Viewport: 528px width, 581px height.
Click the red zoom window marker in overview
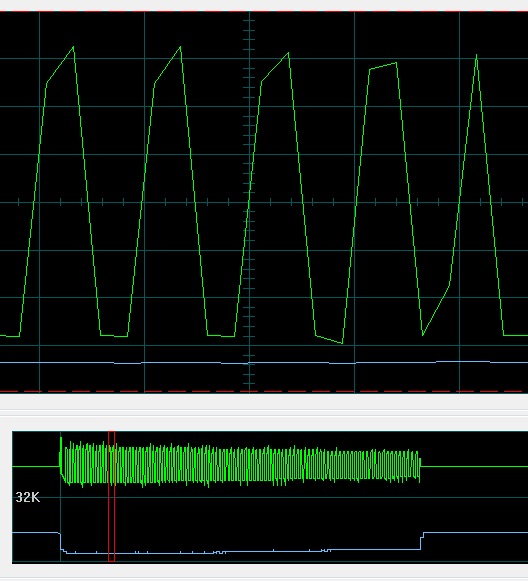point(112,496)
